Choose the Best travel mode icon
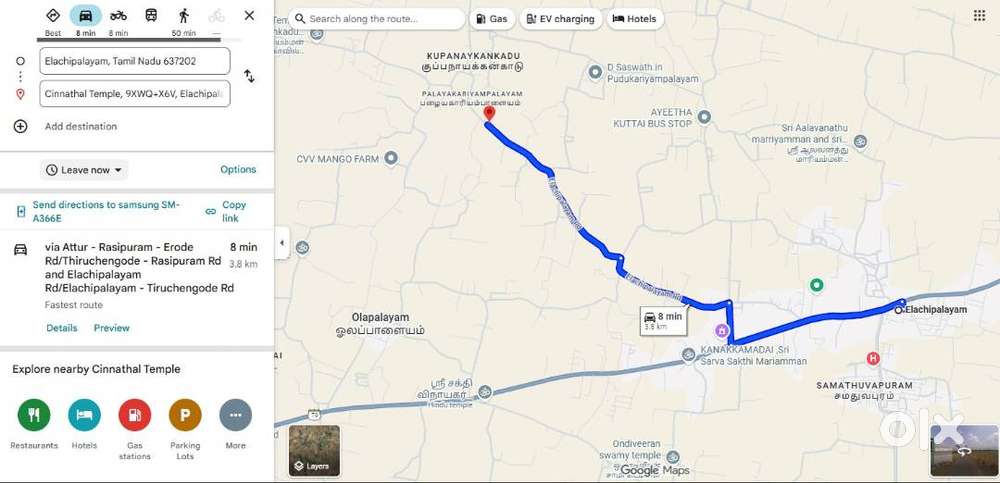The width and height of the screenshot is (1000, 483). pos(53,16)
